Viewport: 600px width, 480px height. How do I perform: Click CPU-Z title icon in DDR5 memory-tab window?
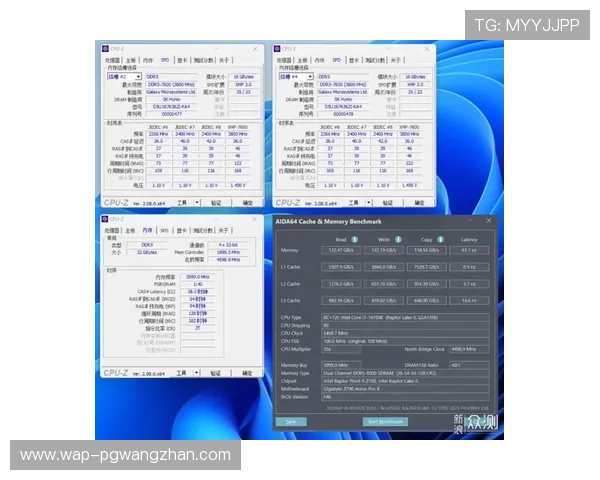(105, 219)
